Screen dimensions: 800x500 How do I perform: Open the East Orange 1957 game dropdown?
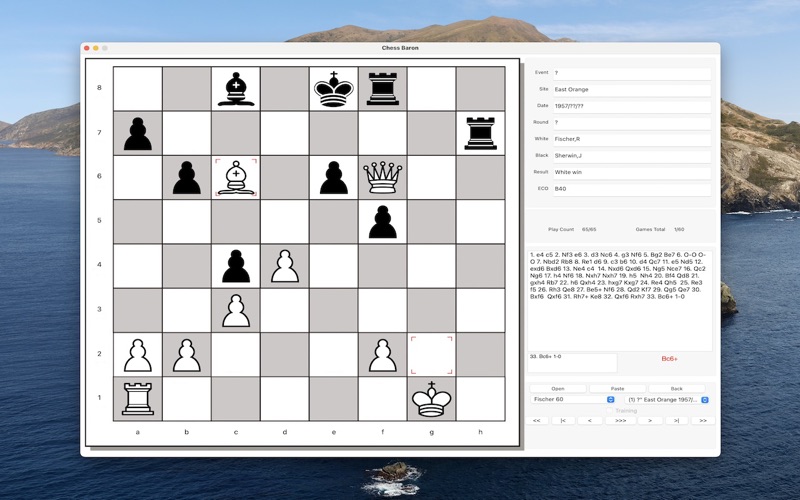click(667, 399)
